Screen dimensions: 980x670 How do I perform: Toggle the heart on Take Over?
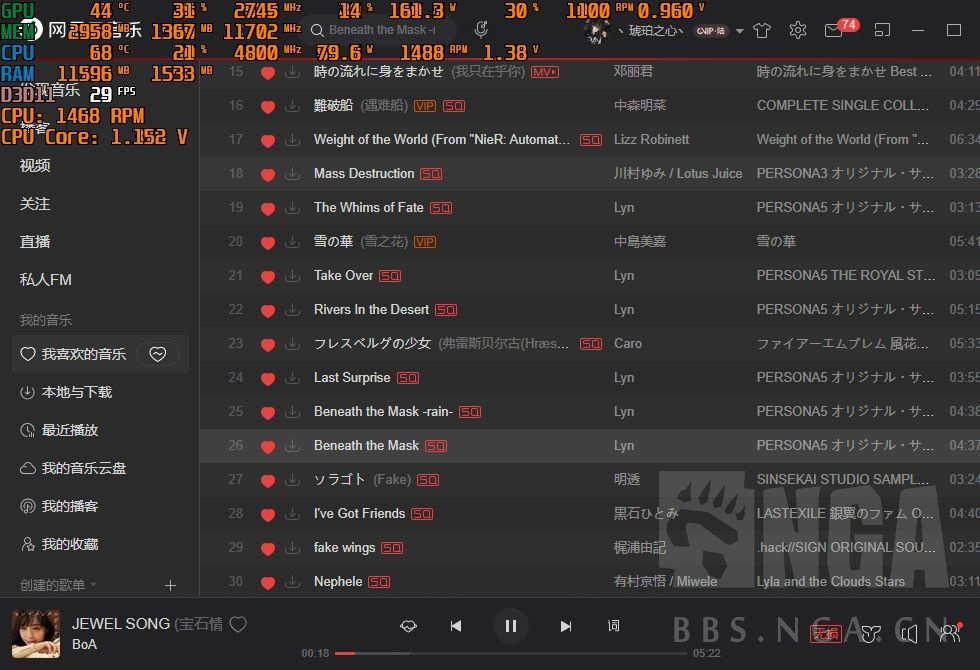pos(267,276)
